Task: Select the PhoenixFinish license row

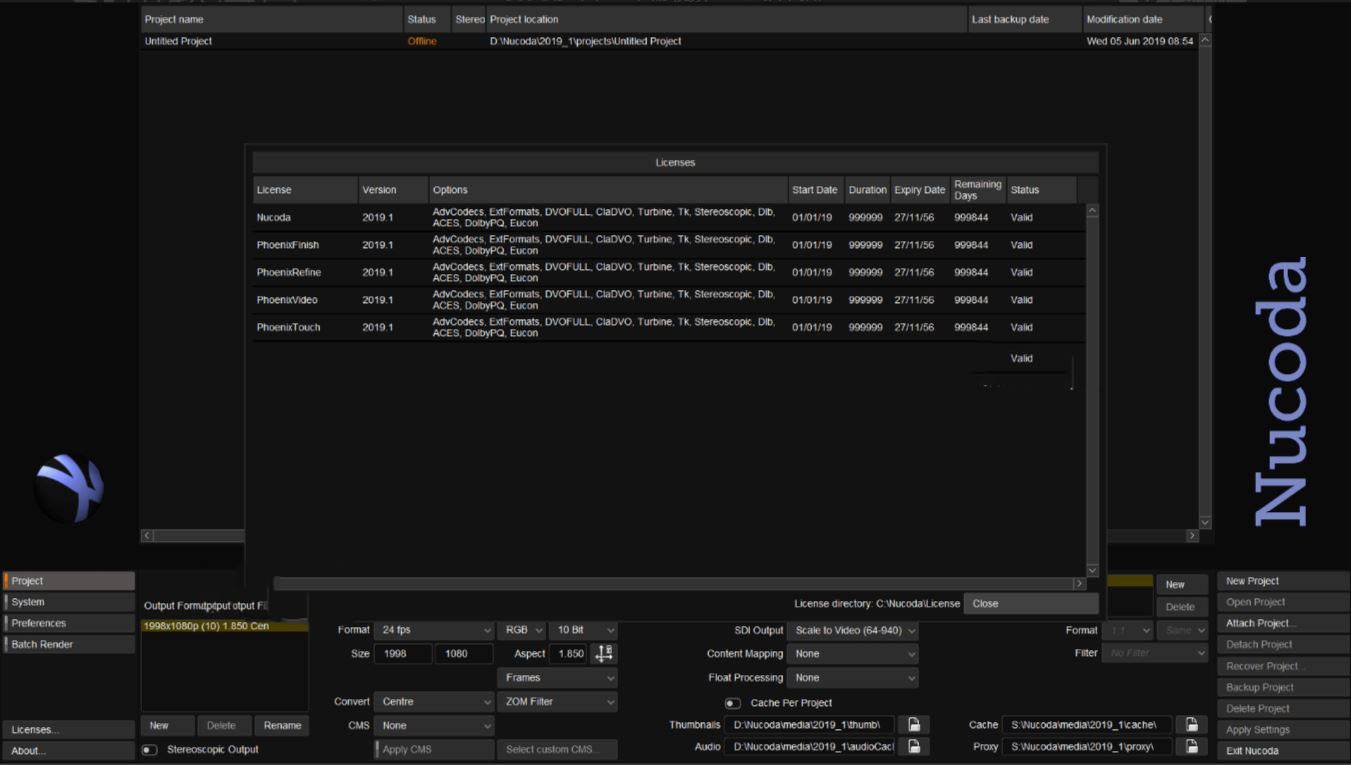Action: 668,245
